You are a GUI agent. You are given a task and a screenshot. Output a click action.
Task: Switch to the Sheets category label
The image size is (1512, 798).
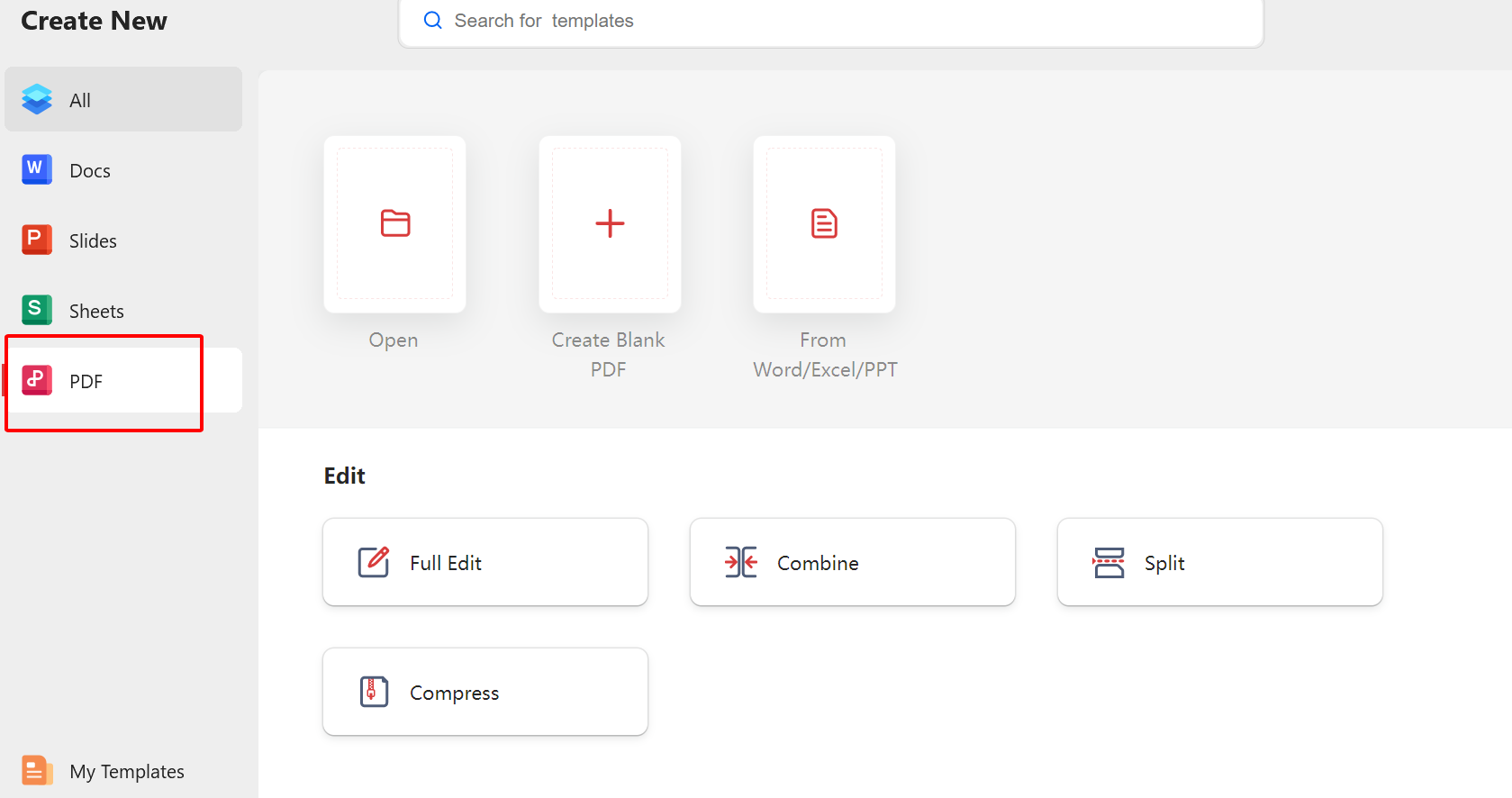click(96, 312)
